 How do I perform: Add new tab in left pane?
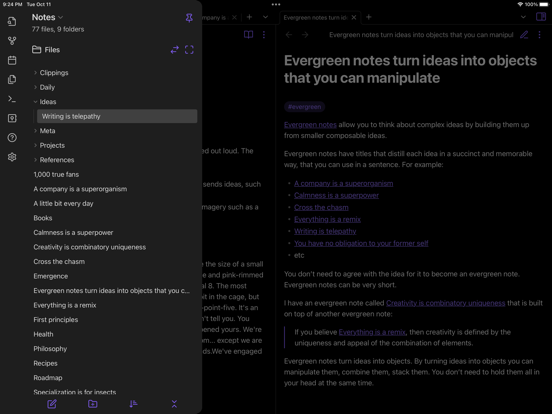(x=249, y=17)
